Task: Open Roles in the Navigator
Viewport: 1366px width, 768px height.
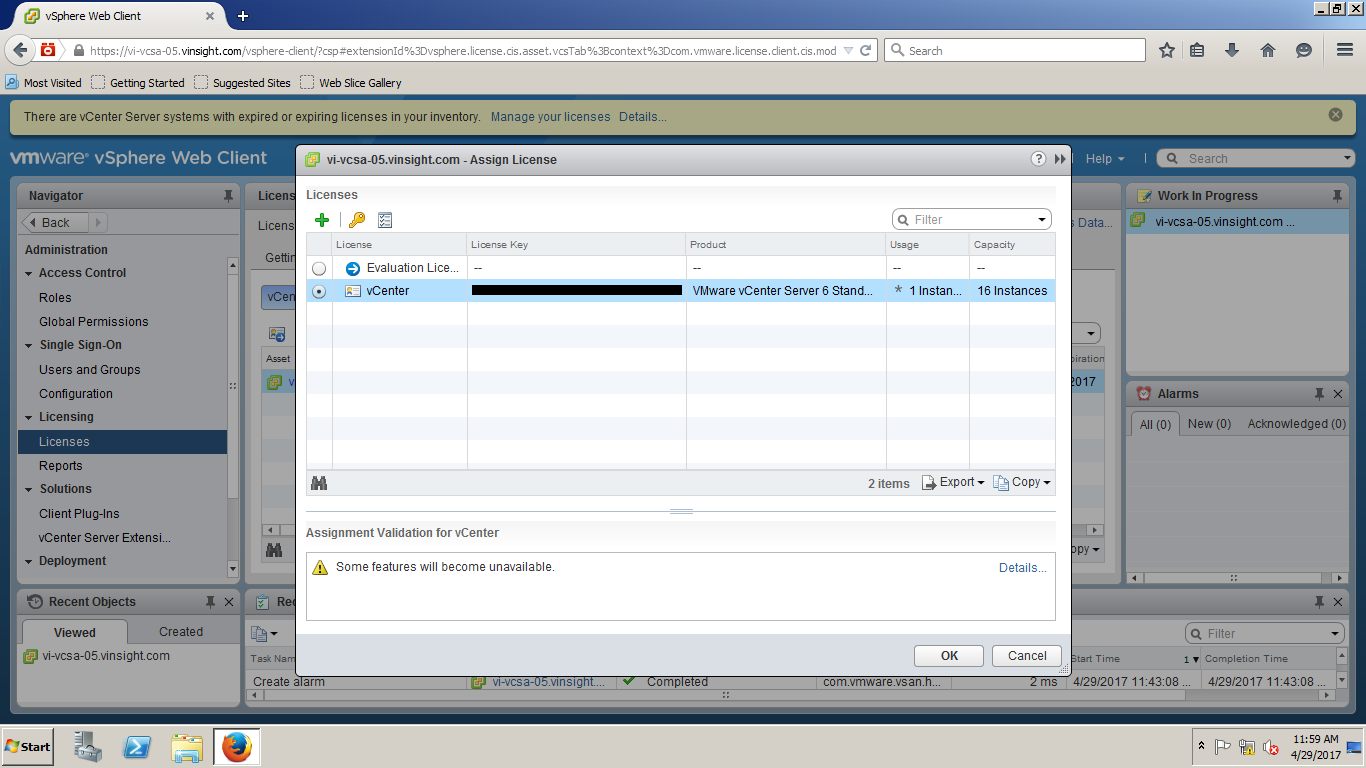Action: pos(55,298)
